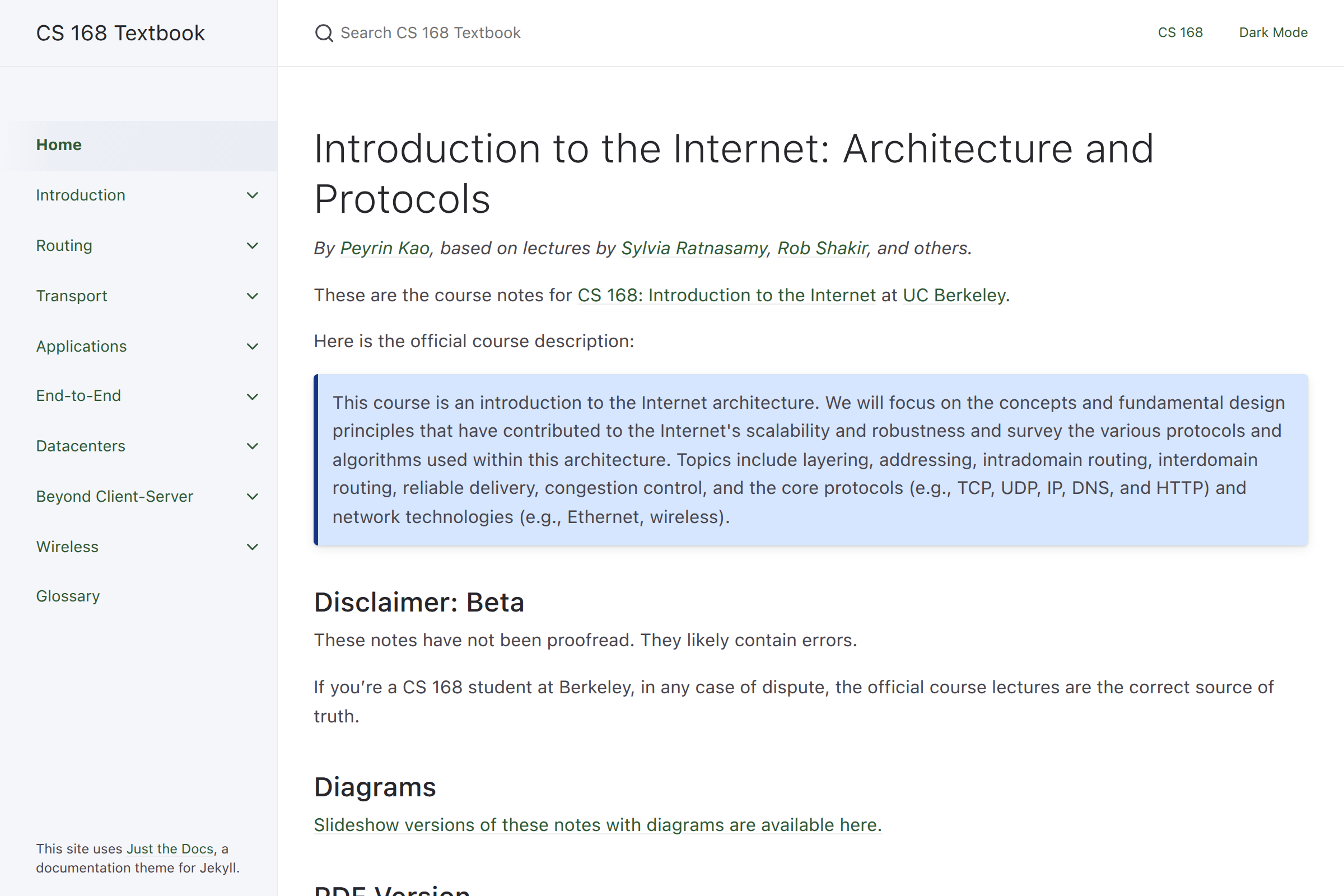This screenshot has width=1344, height=896.
Task: Follow the Rob Shakir link
Action: (822, 248)
